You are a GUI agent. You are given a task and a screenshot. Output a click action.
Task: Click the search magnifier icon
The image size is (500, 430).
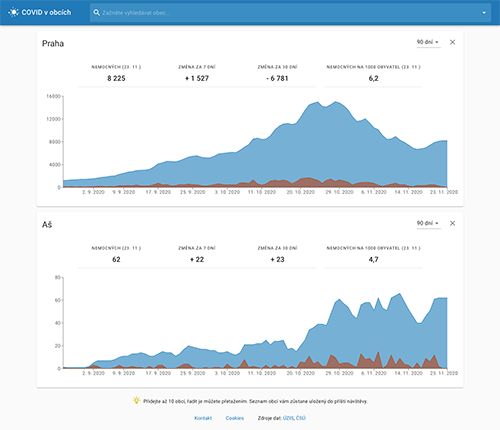pos(97,13)
